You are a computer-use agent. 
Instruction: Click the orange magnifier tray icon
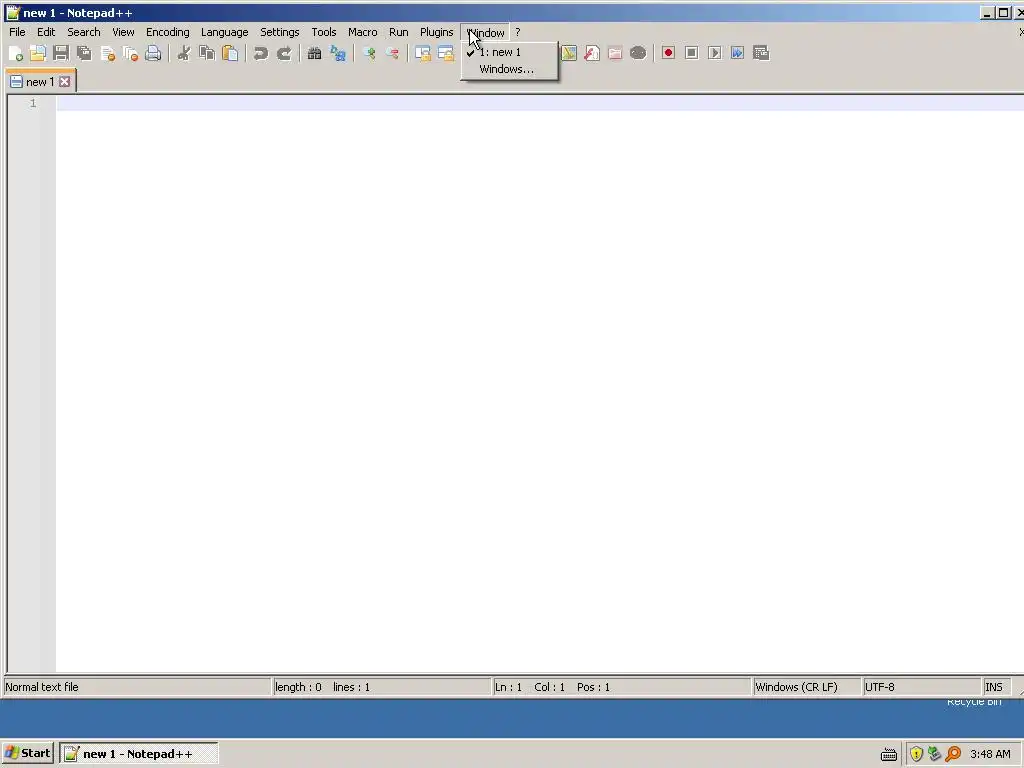click(953, 754)
